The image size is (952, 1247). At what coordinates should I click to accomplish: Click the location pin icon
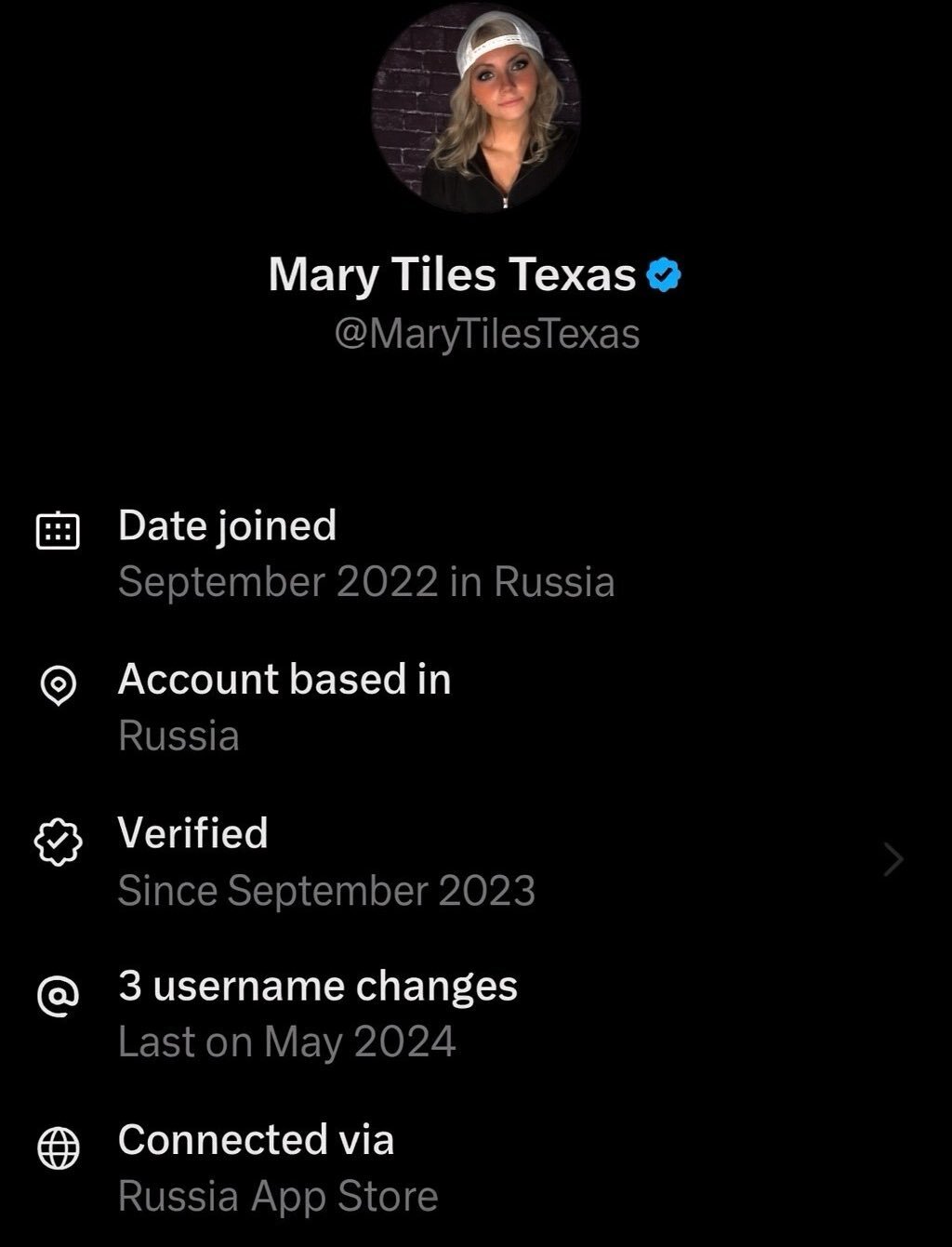click(x=58, y=686)
